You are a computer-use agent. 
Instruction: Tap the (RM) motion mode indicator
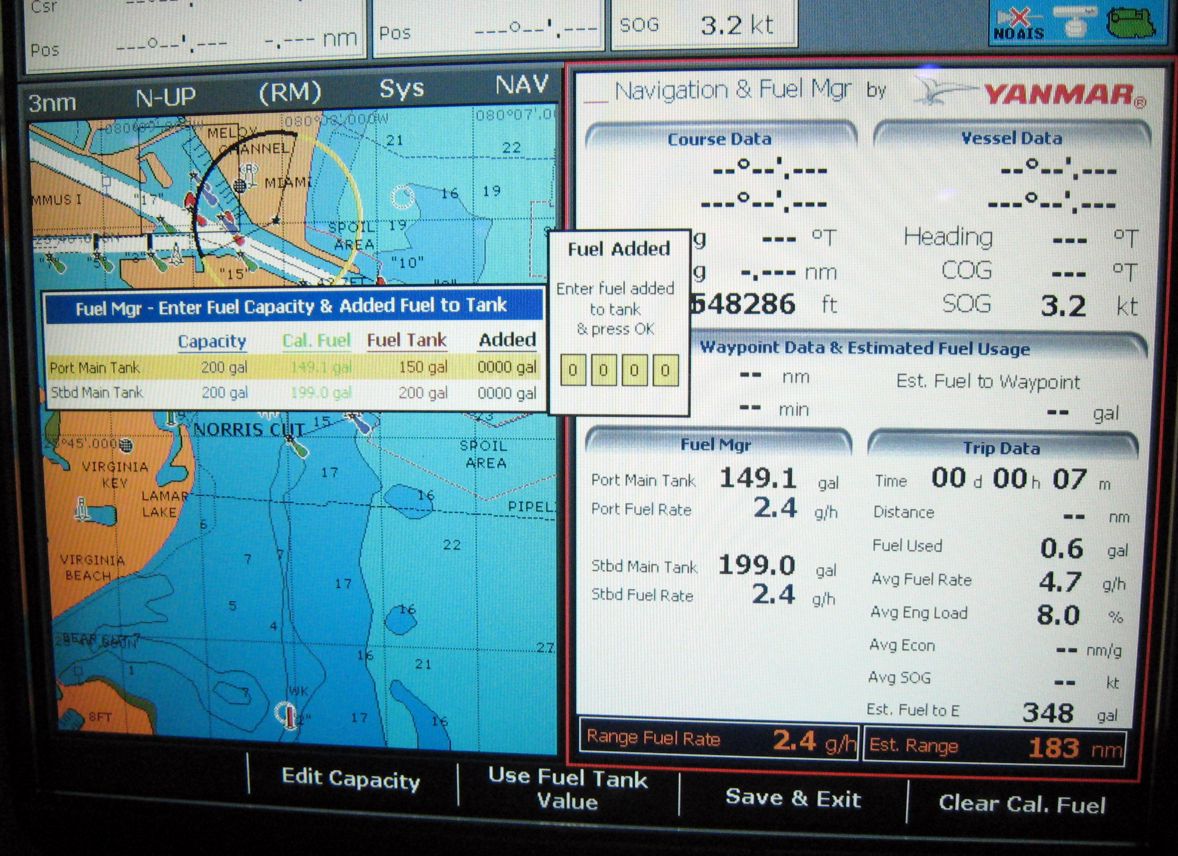click(x=289, y=93)
